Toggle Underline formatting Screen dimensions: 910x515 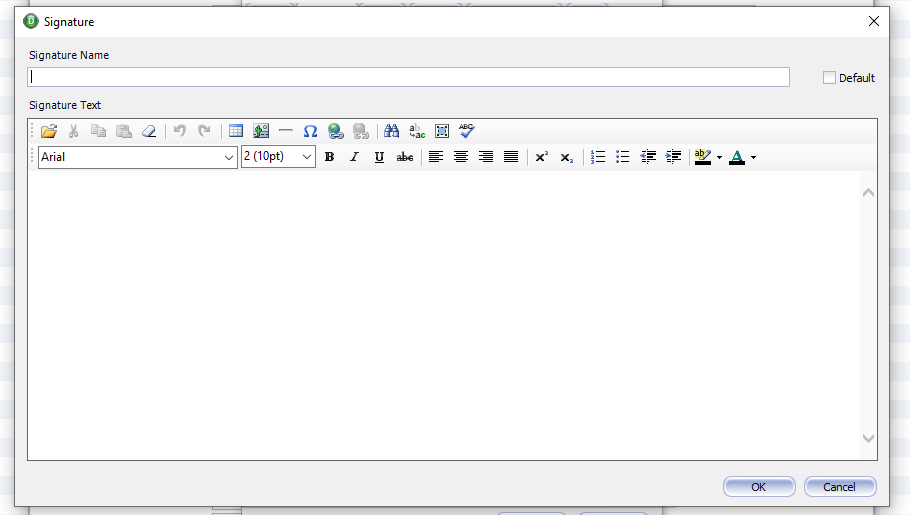click(x=380, y=157)
